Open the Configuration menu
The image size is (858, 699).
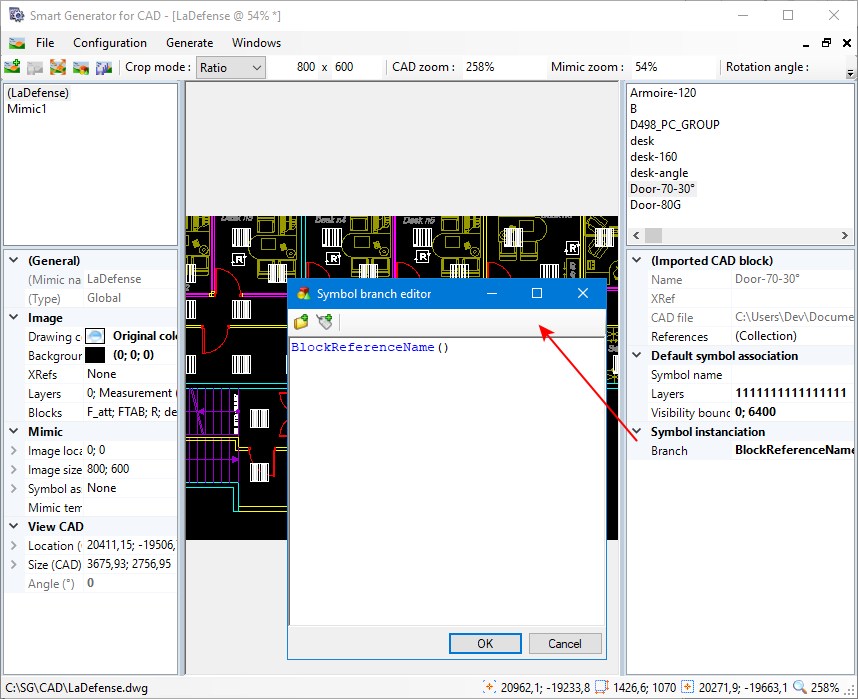pos(110,43)
